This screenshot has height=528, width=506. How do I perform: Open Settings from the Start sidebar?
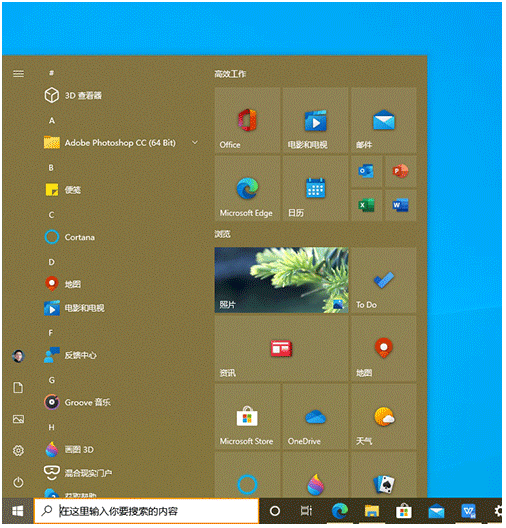19,451
